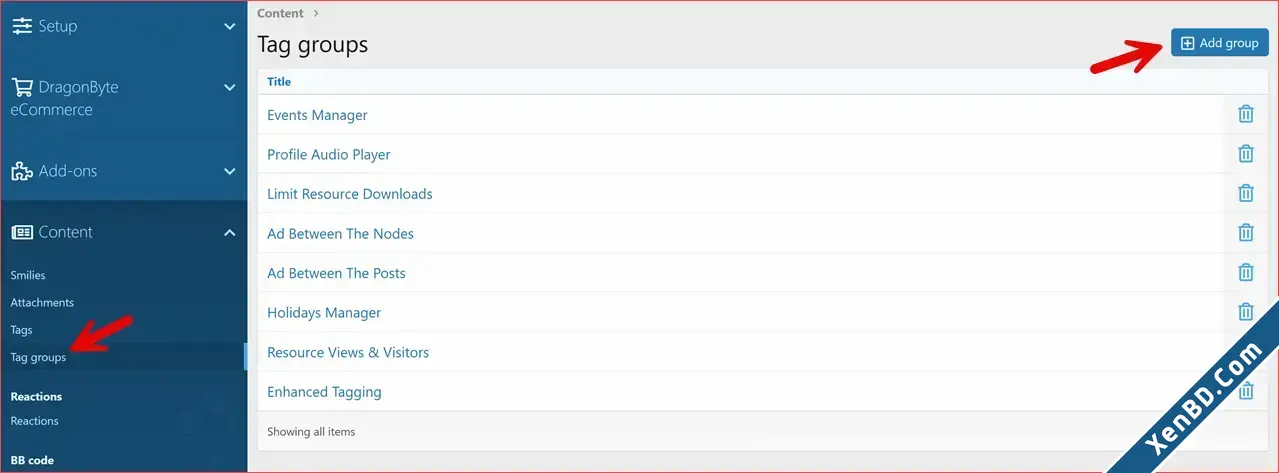Viewport: 1279px width, 473px height.
Task: Delete the Events Manager tag group
Action: [x=1246, y=114]
